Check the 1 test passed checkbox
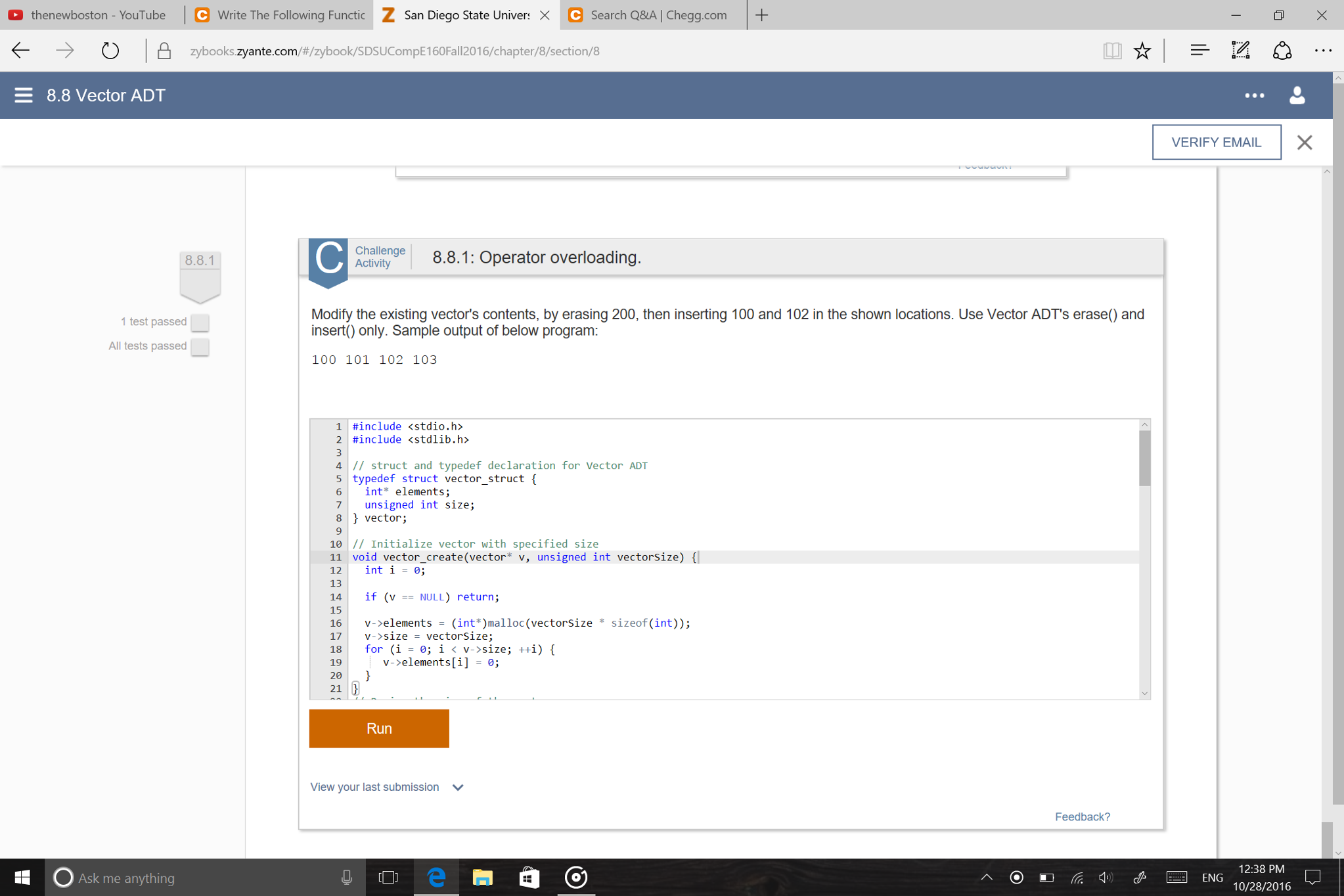 click(x=200, y=323)
